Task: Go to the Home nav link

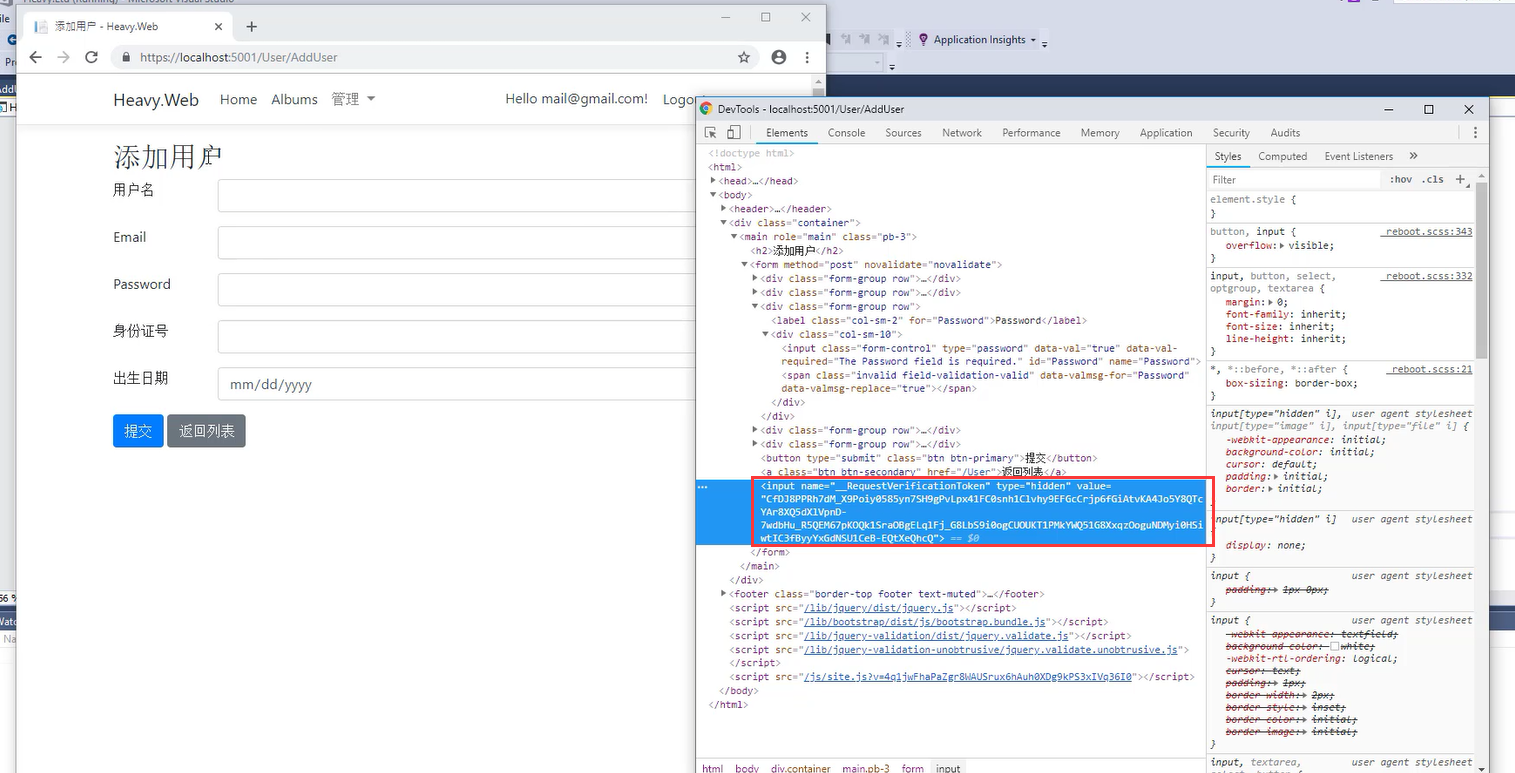Action: pyautogui.click(x=238, y=99)
